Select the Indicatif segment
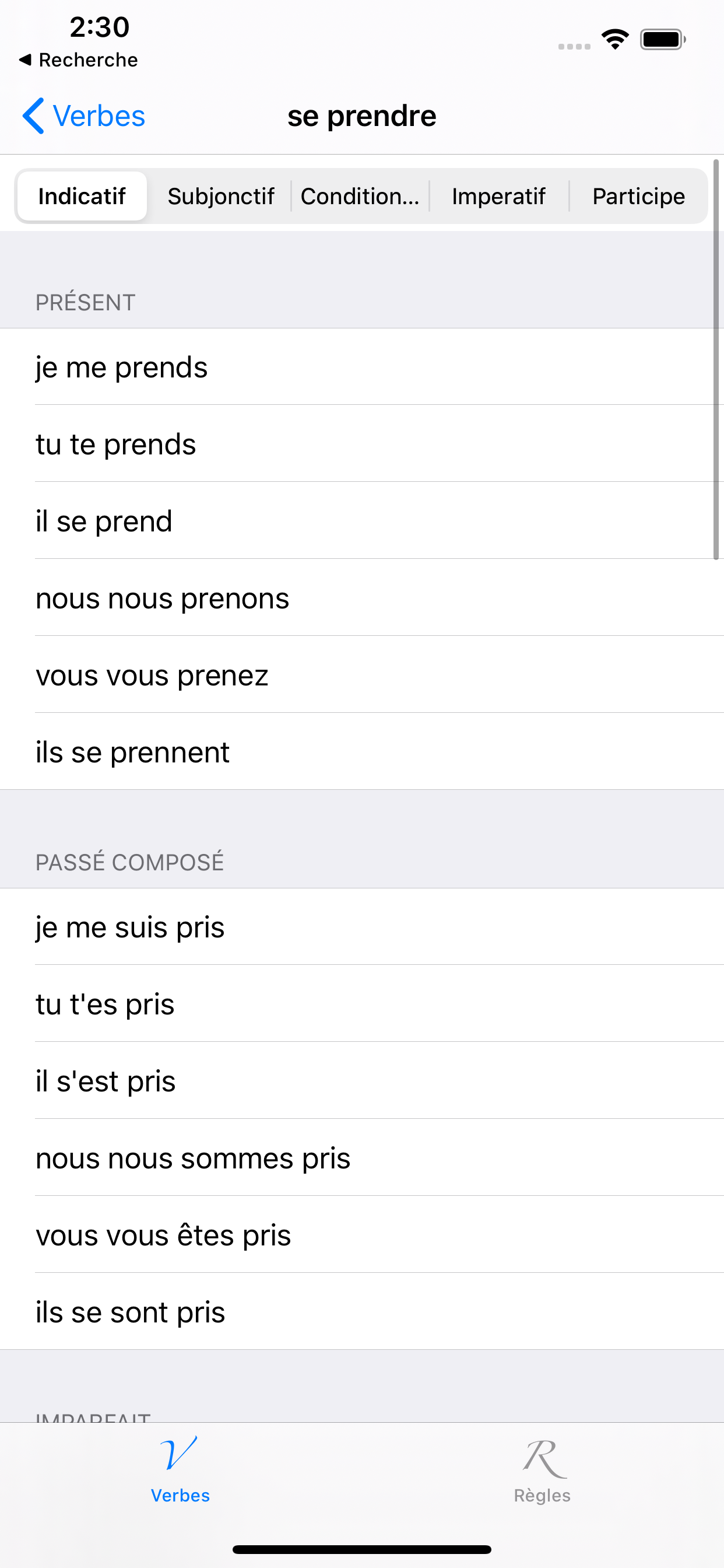This screenshot has width=724, height=1568. click(x=82, y=196)
